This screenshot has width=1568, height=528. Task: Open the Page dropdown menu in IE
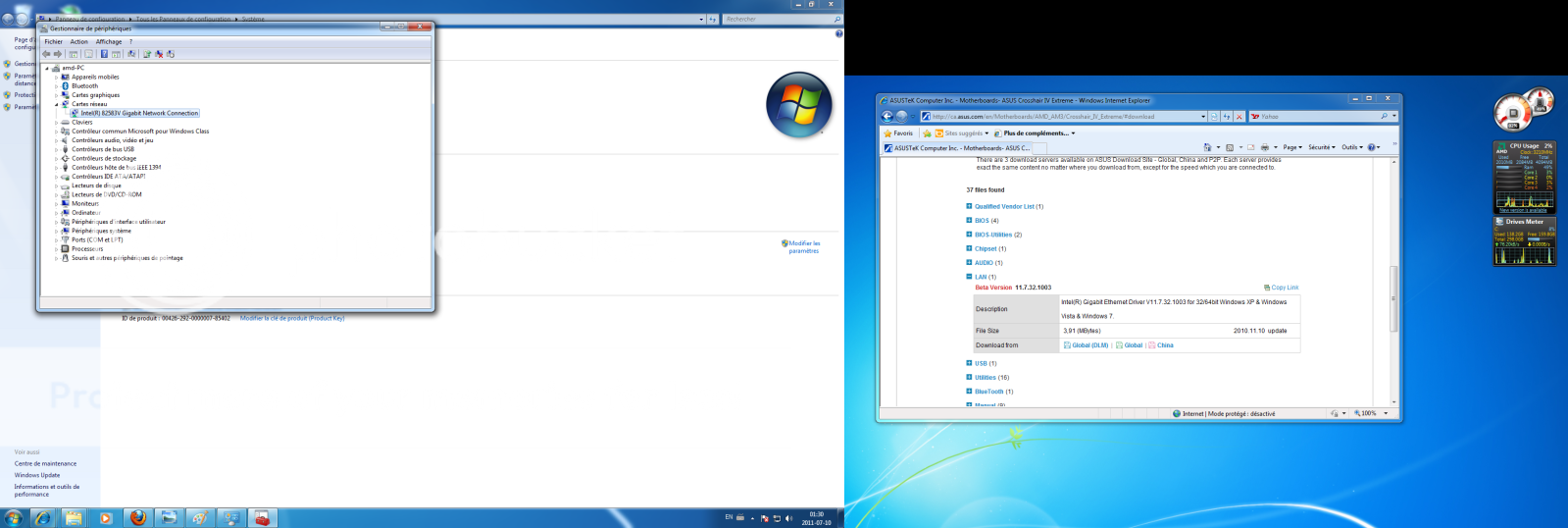point(1291,148)
